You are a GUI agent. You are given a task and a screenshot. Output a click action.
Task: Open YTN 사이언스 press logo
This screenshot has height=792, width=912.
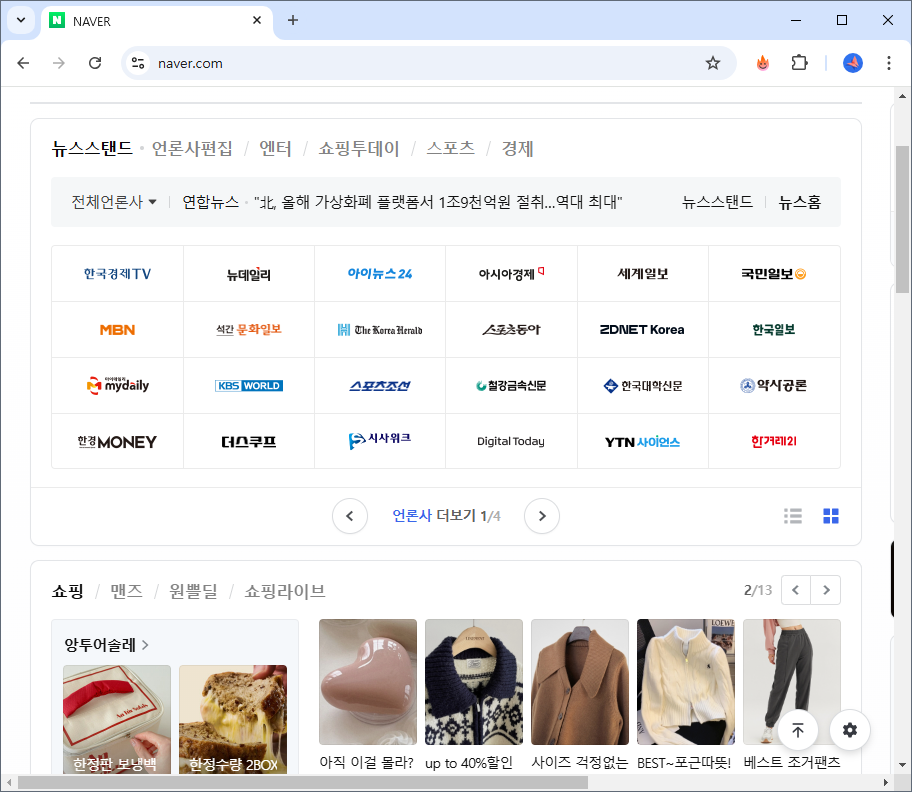pyautogui.click(x=643, y=441)
